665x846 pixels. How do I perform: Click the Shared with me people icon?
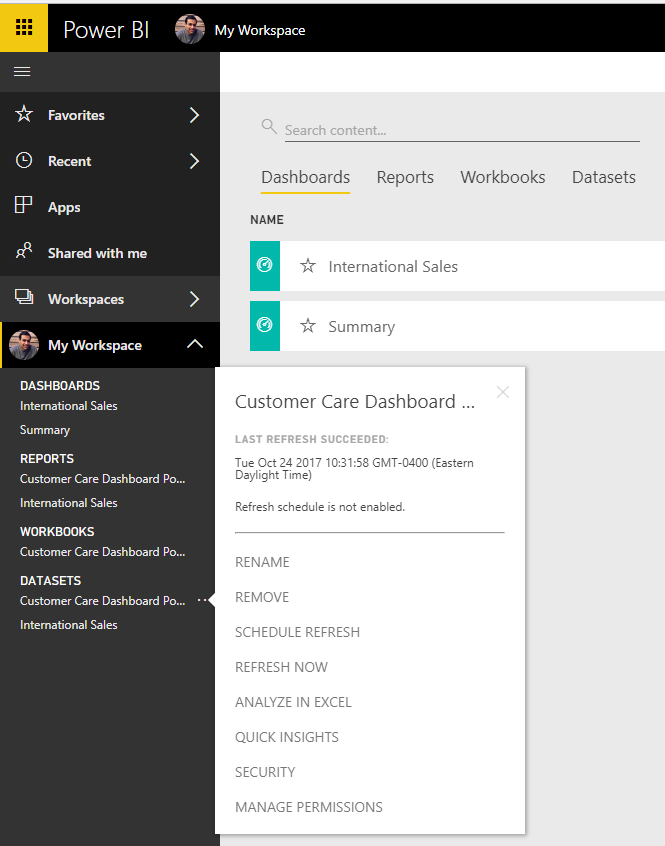[x=24, y=251]
